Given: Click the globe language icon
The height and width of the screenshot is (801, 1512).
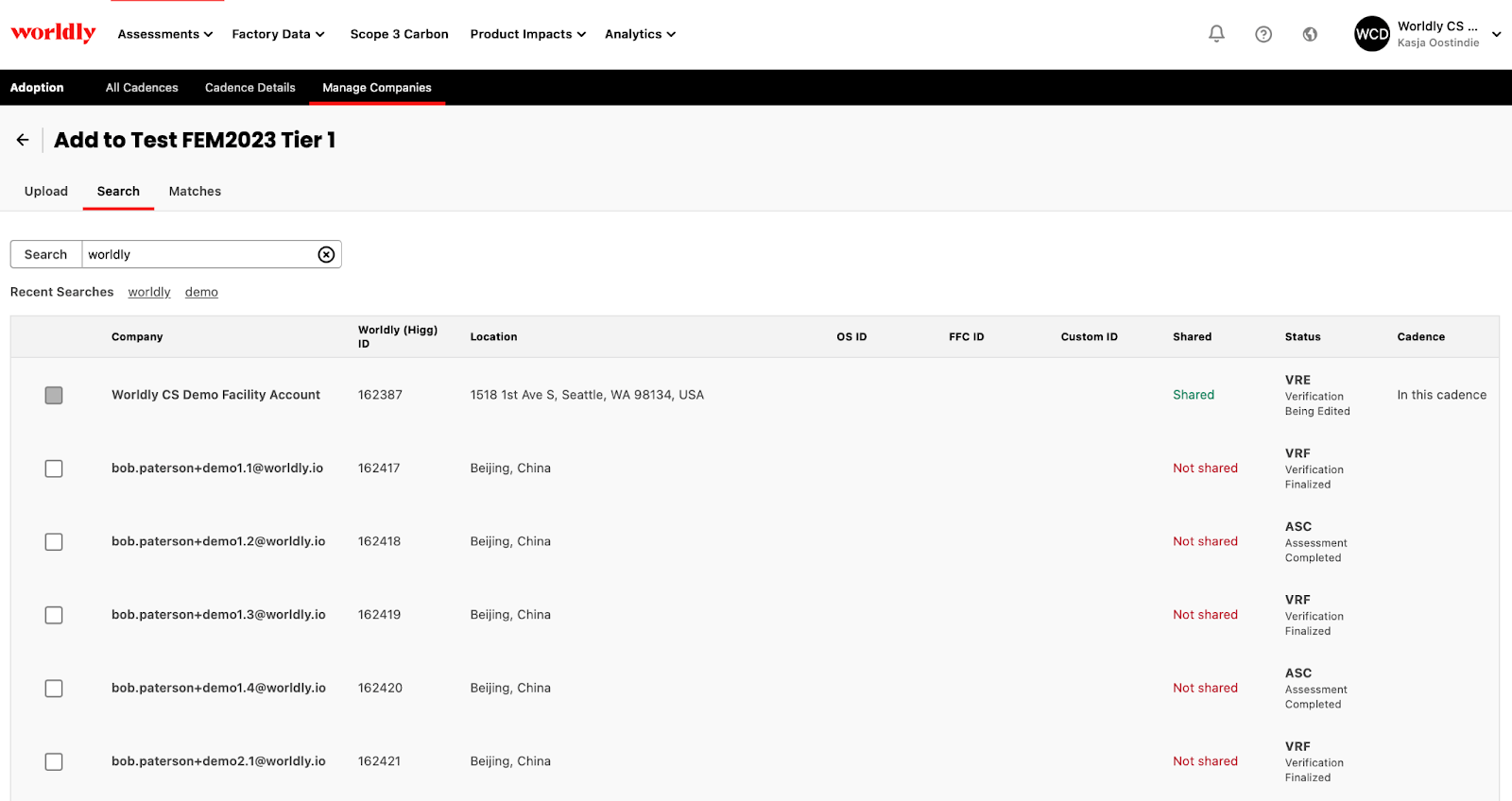Looking at the screenshot, I should pyautogui.click(x=1310, y=34).
